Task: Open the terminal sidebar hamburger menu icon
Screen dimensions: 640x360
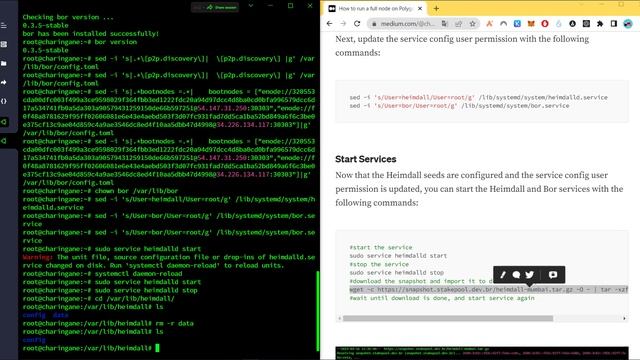Action: coord(4,26)
